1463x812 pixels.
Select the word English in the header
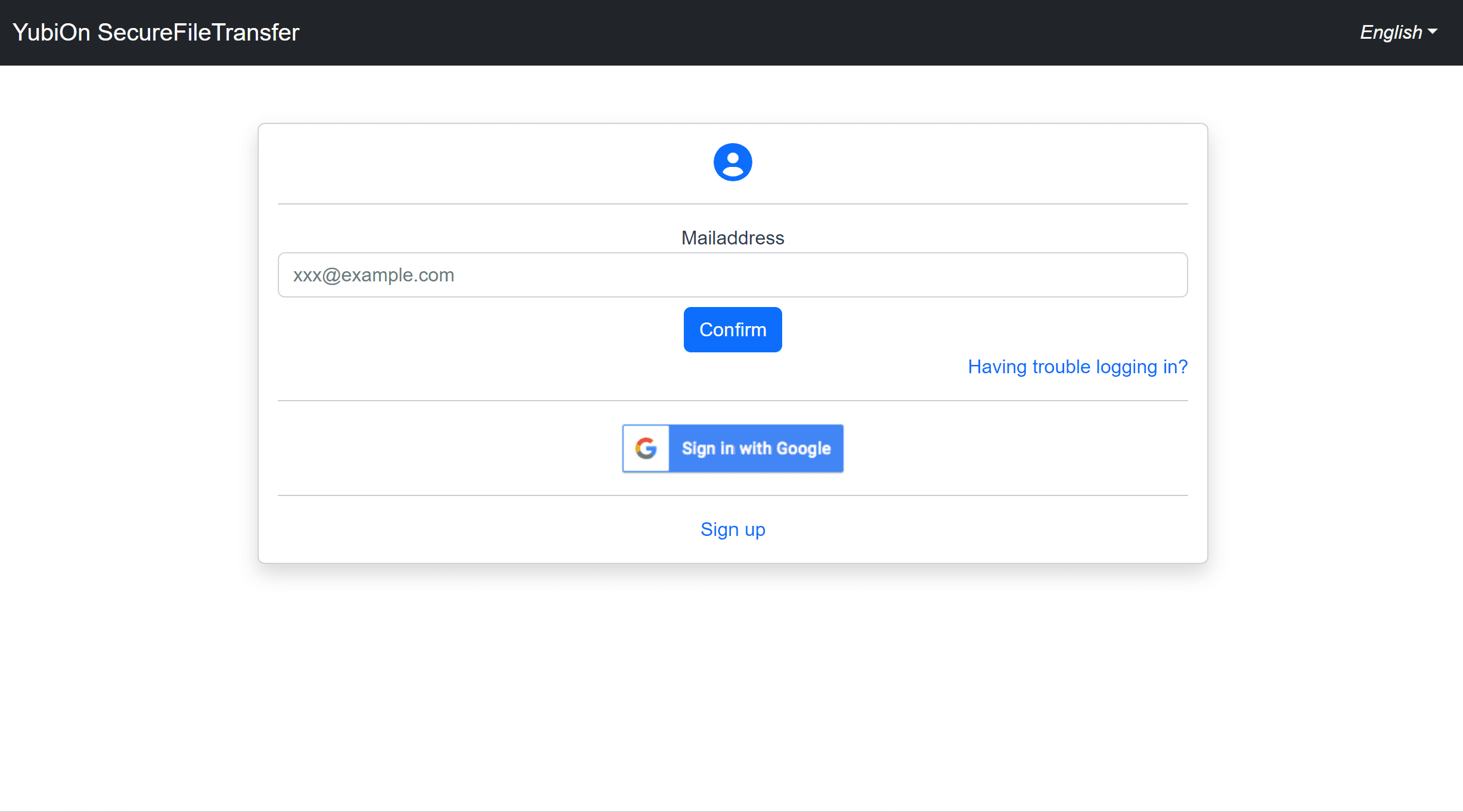click(1391, 32)
